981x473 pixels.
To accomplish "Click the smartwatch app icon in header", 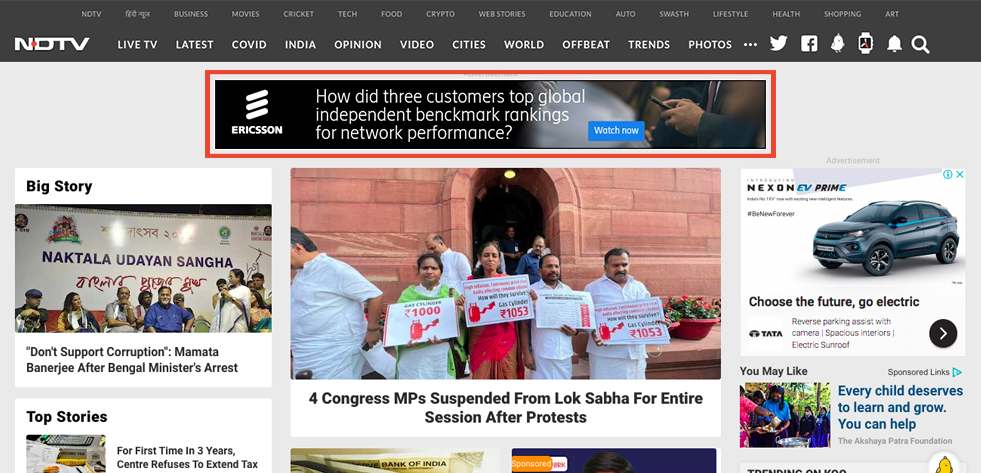I will [865, 43].
